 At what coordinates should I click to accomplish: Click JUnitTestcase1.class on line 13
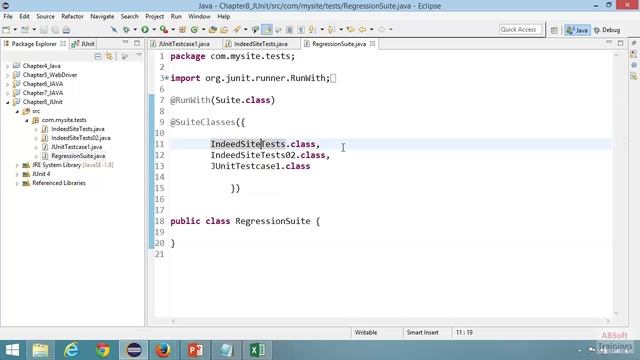pos(260,166)
